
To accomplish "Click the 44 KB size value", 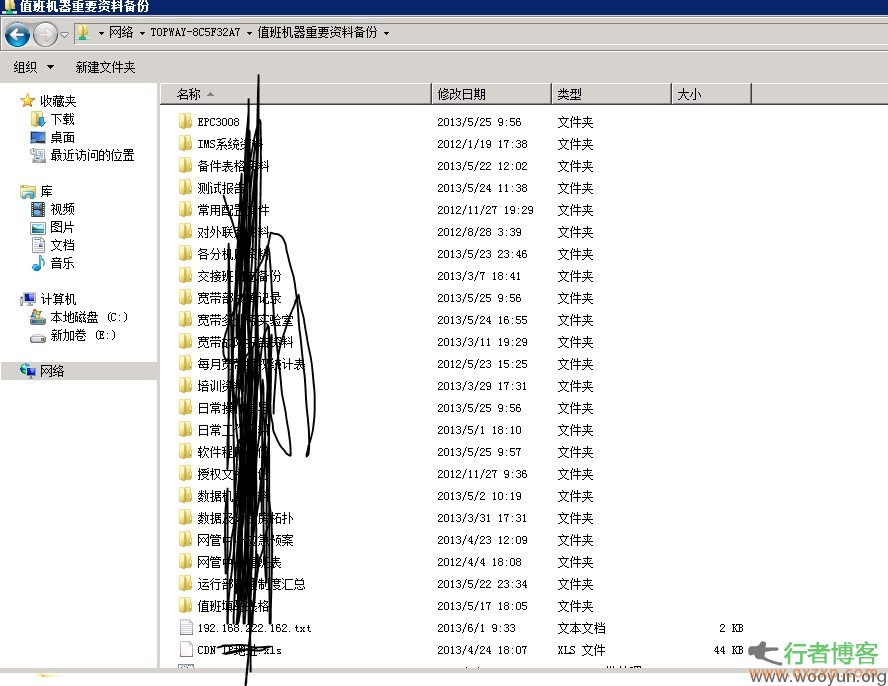I will coord(728,650).
